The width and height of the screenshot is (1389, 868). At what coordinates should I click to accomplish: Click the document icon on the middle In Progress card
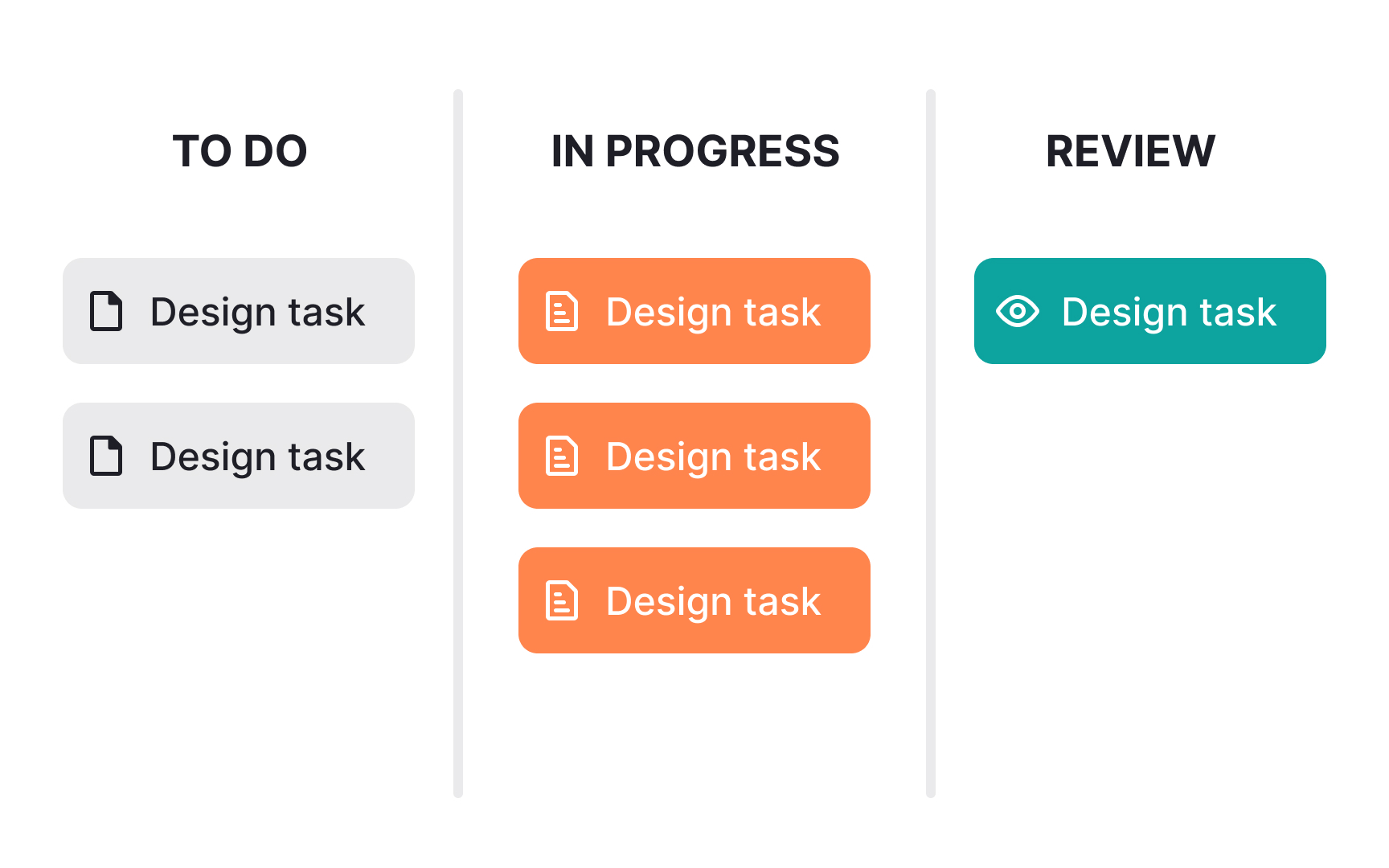point(562,457)
